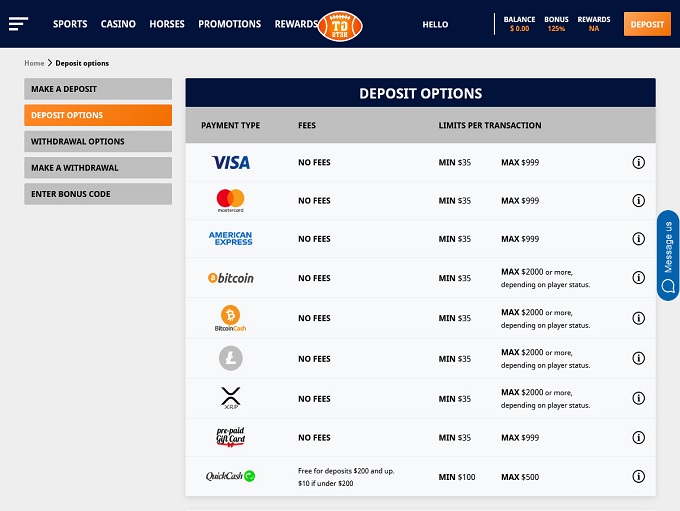
Task: Click the football logo in header
Action: click(x=340, y=25)
